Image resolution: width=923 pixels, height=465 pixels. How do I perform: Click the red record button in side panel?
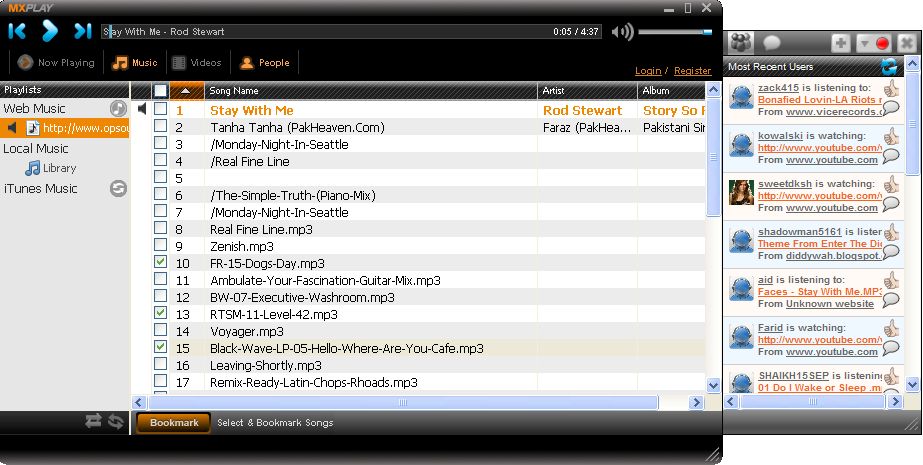[882, 44]
